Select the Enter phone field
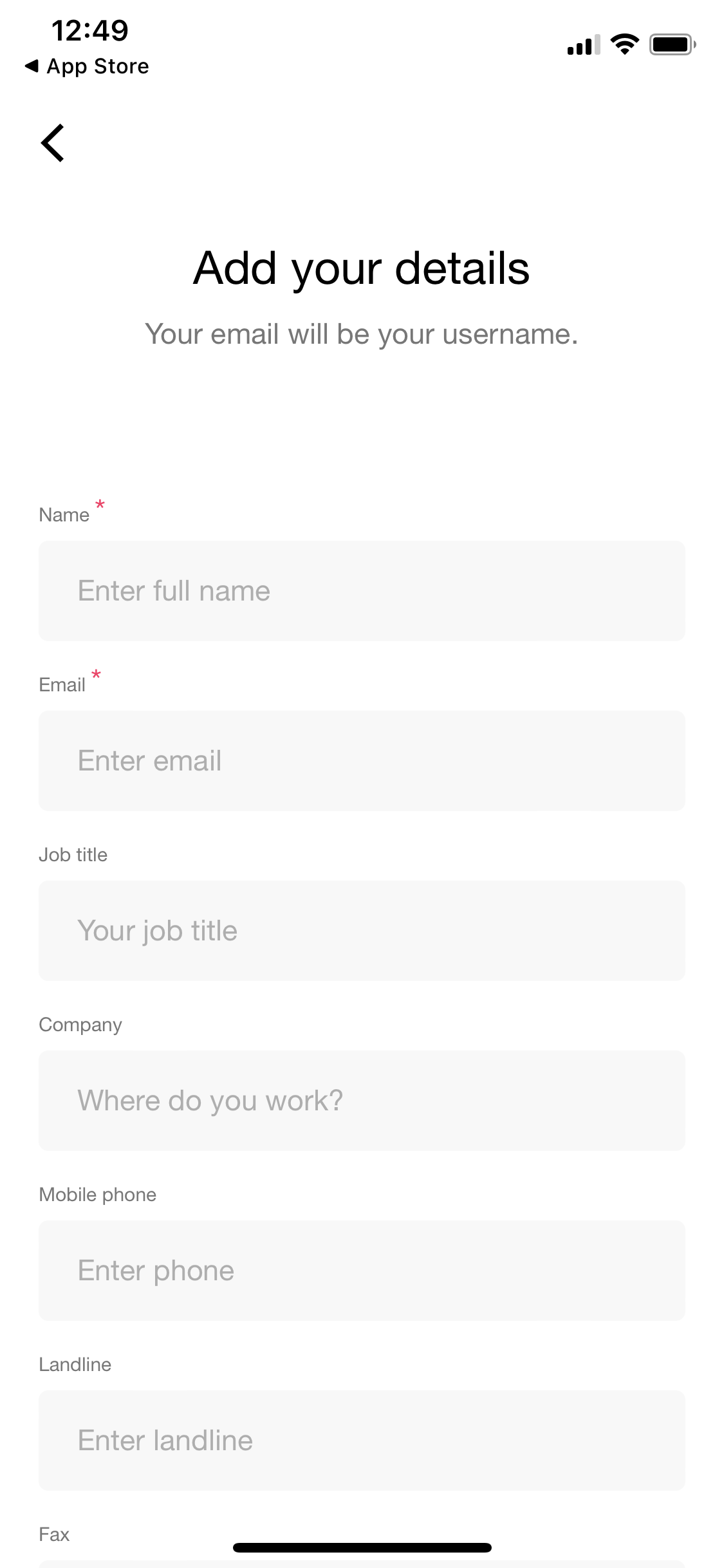Image resolution: width=724 pixels, height=1568 pixels. click(362, 1271)
